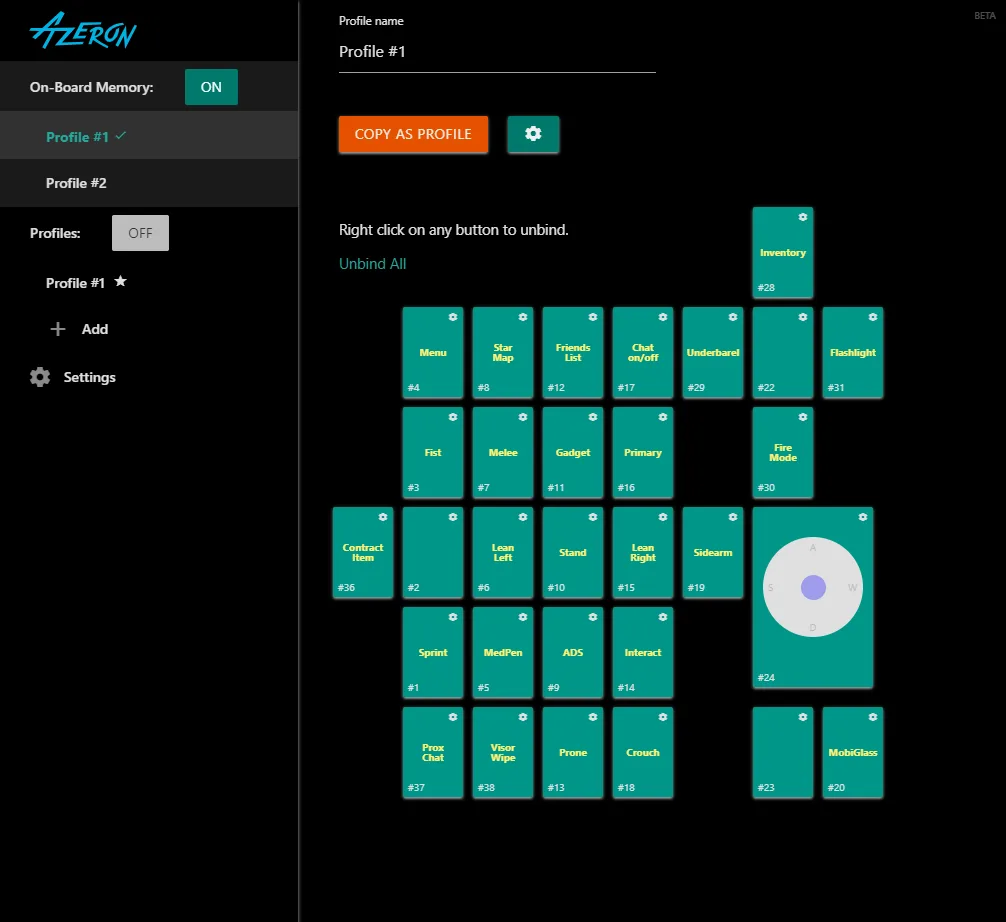Image resolution: width=1006 pixels, height=922 pixels.
Task: Click the Prone button #13
Action: coord(573,753)
